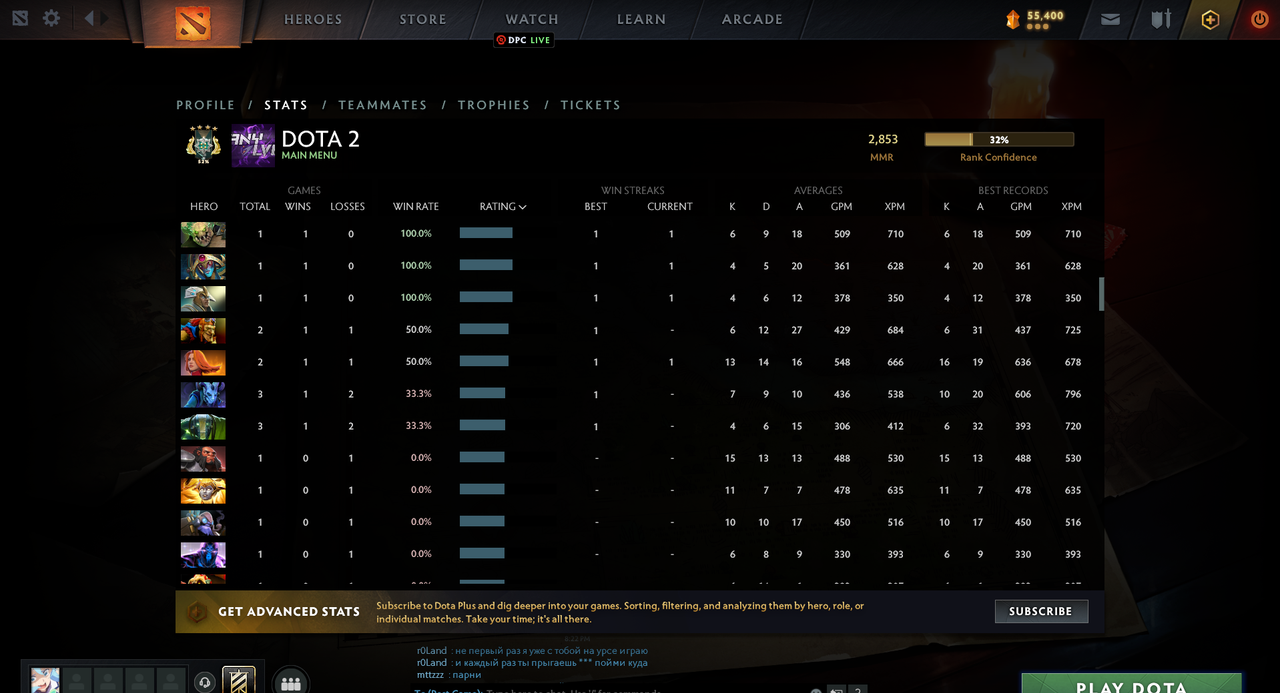The height and width of the screenshot is (693, 1280).
Task: Select hero portrait in the 429 GPM row
Action: click(203, 330)
